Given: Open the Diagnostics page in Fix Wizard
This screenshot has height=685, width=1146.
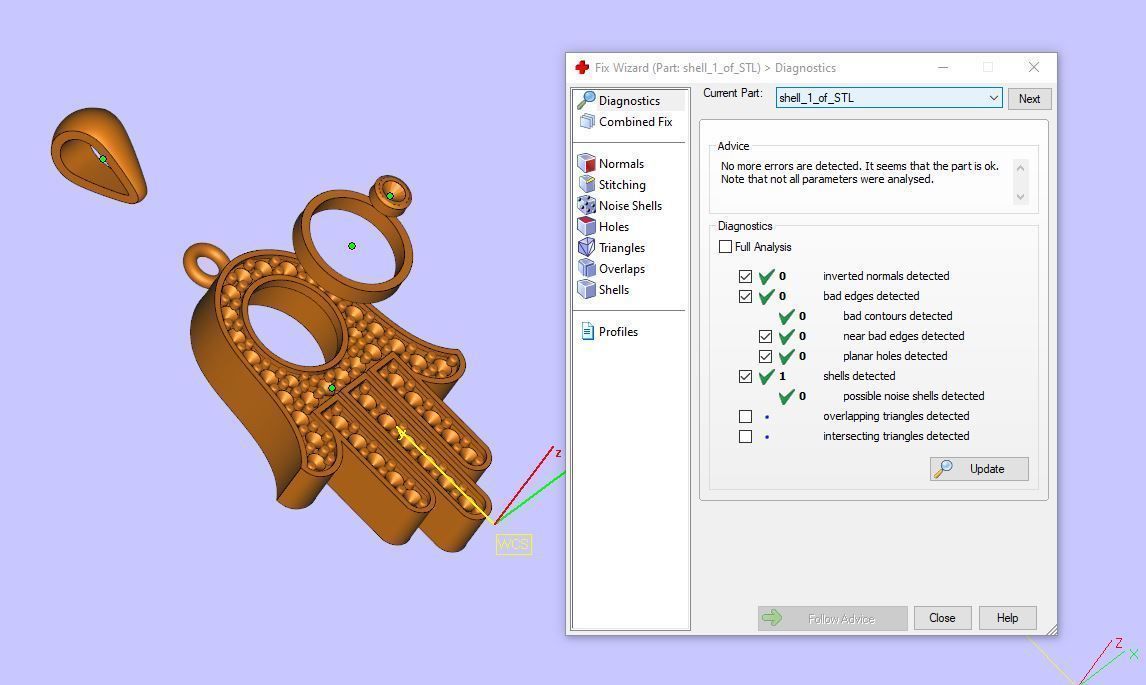Looking at the screenshot, I should 630,100.
